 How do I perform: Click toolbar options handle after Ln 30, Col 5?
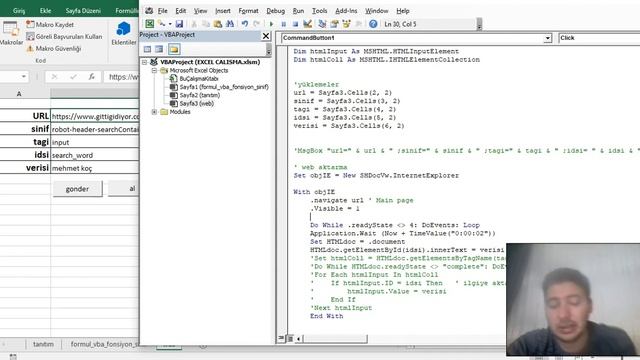(479, 24)
